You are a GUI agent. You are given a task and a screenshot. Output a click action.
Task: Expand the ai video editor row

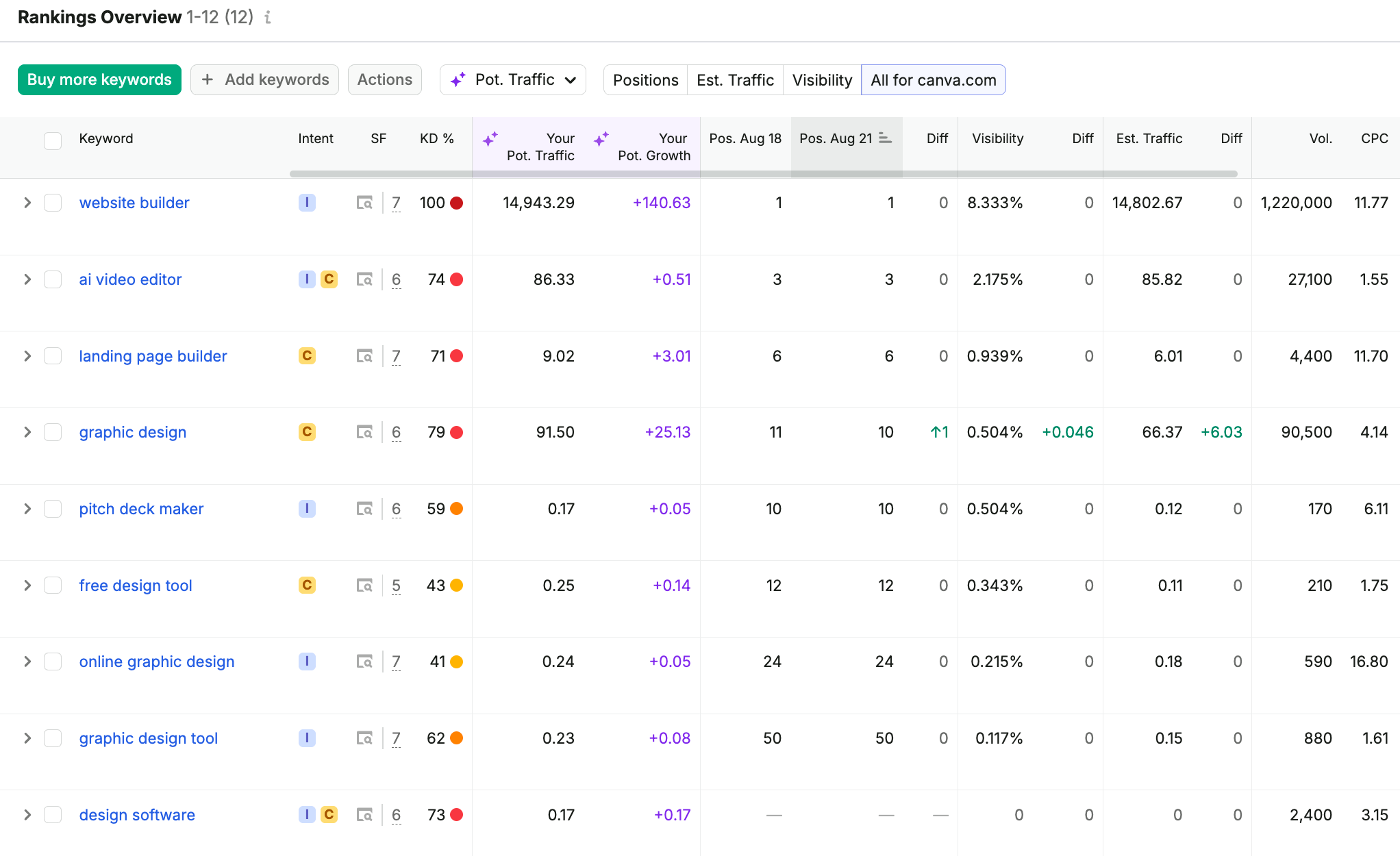(x=27, y=279)
